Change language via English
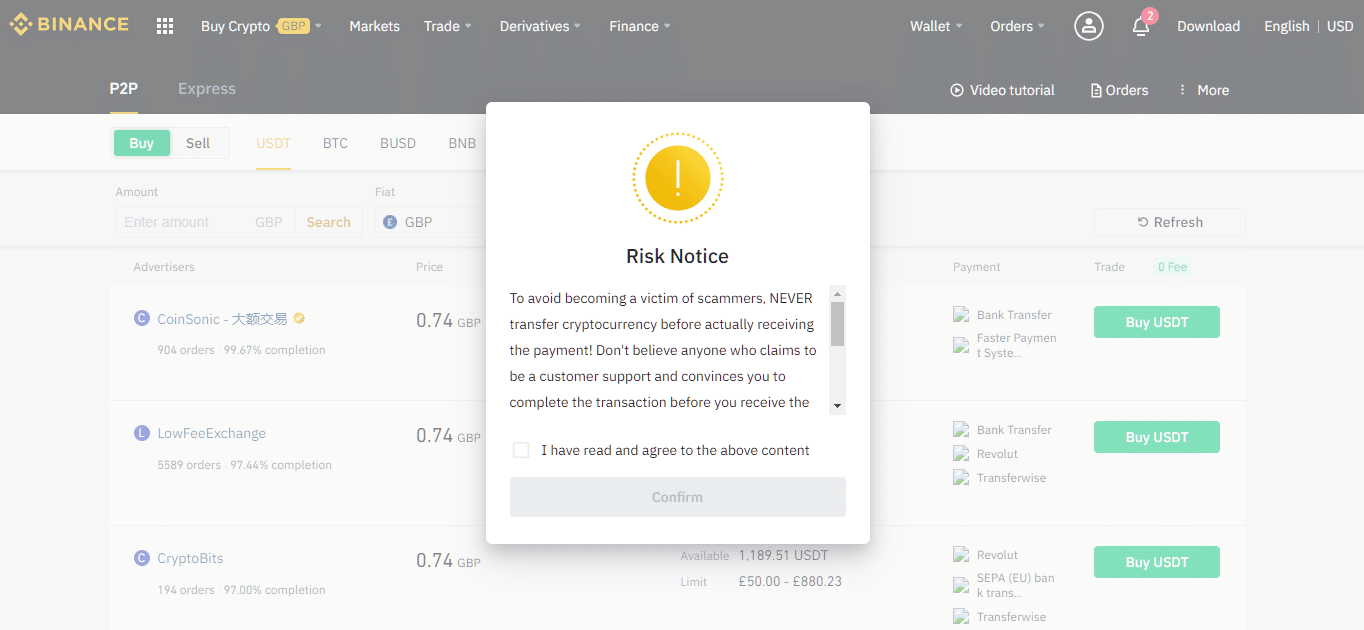 tap(1286, 26)
